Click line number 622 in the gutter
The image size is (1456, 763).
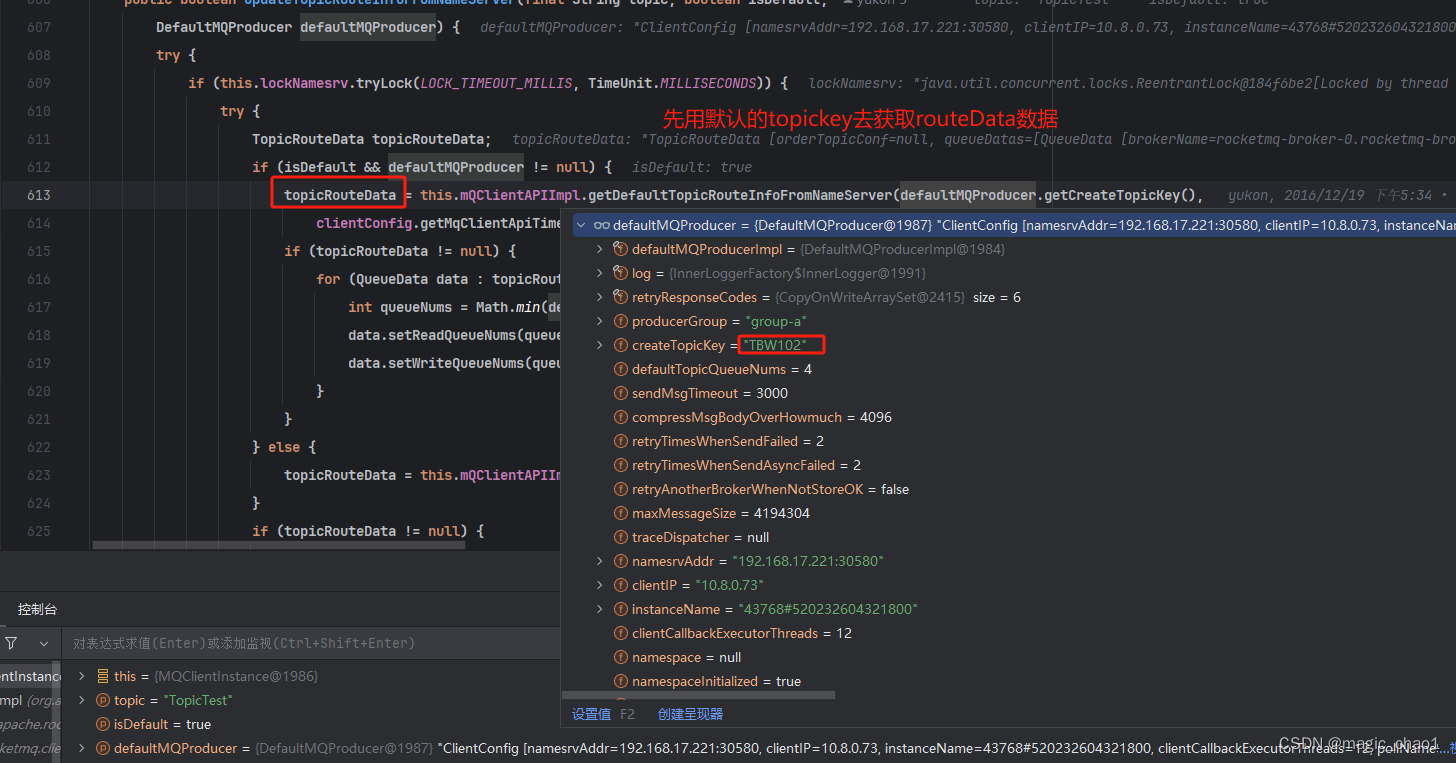point(39,447)
